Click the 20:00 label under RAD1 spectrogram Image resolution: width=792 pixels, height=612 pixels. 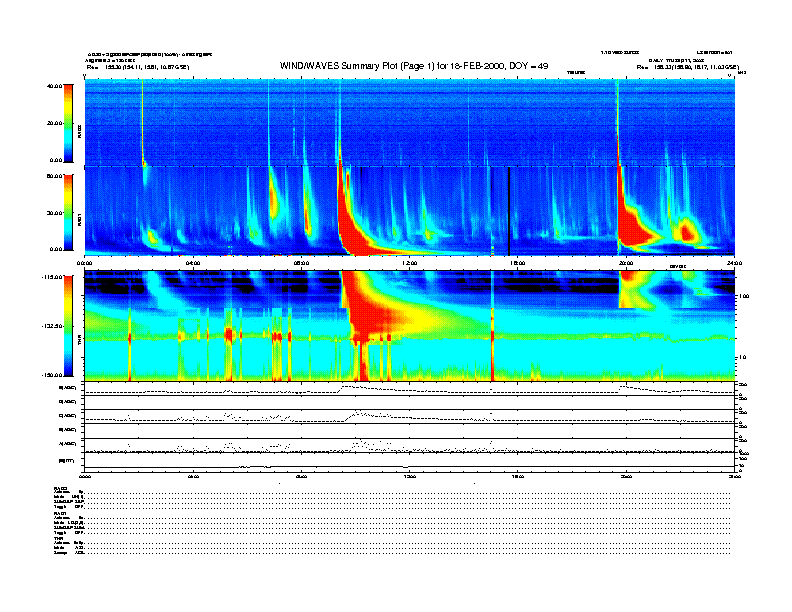pyautogui.click(x=626, y=263)
